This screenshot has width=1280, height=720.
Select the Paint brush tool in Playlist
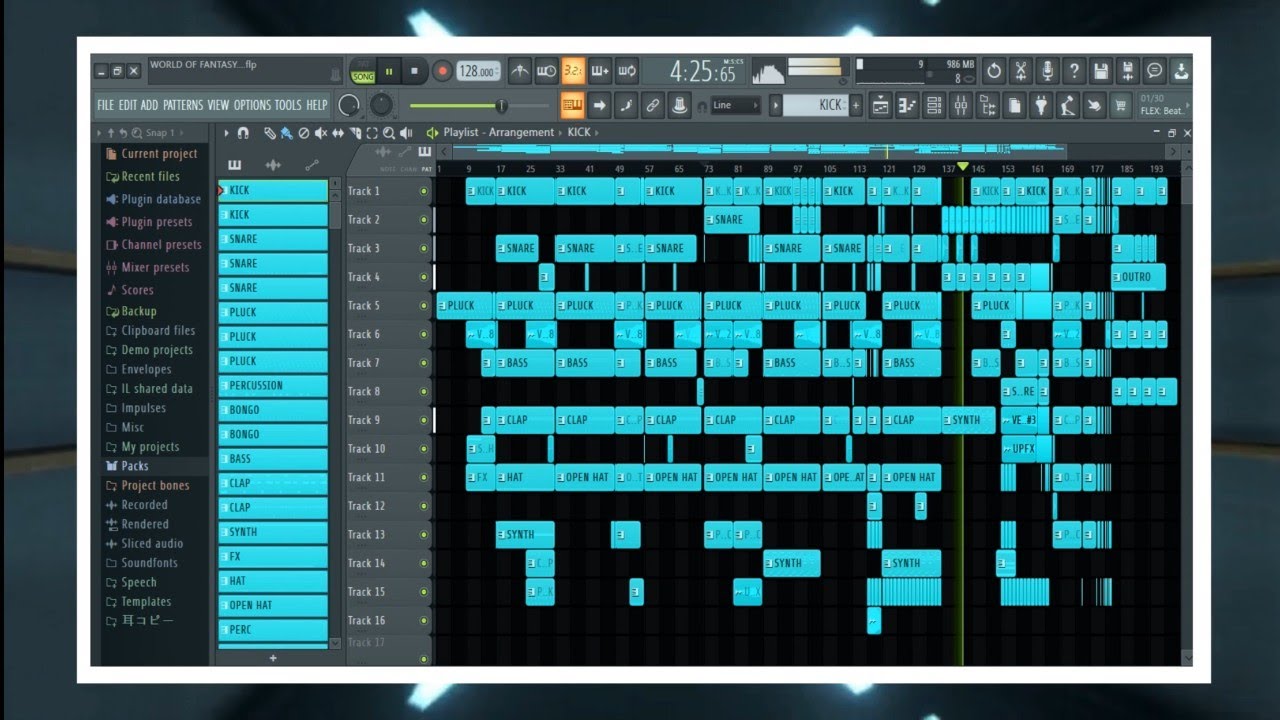[x=287, y=133]
